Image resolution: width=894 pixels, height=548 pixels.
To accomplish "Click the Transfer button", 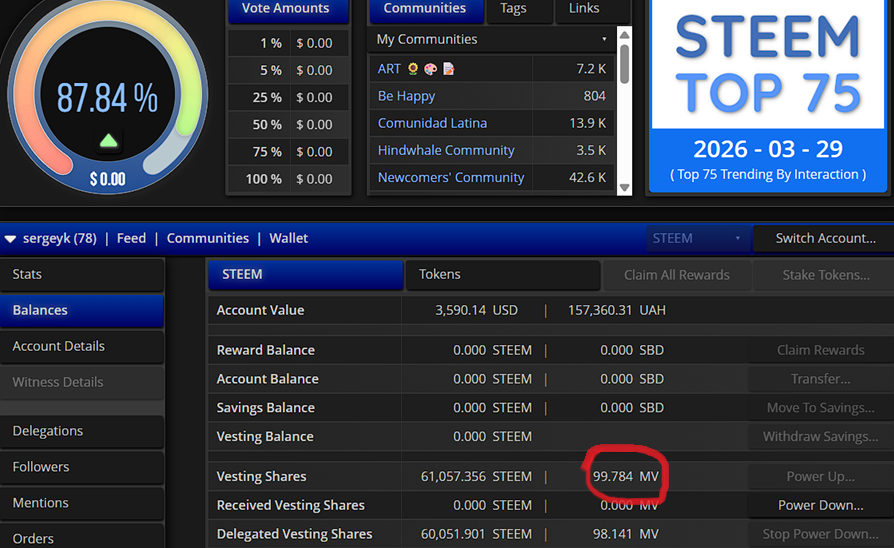I will coord(820,379).
